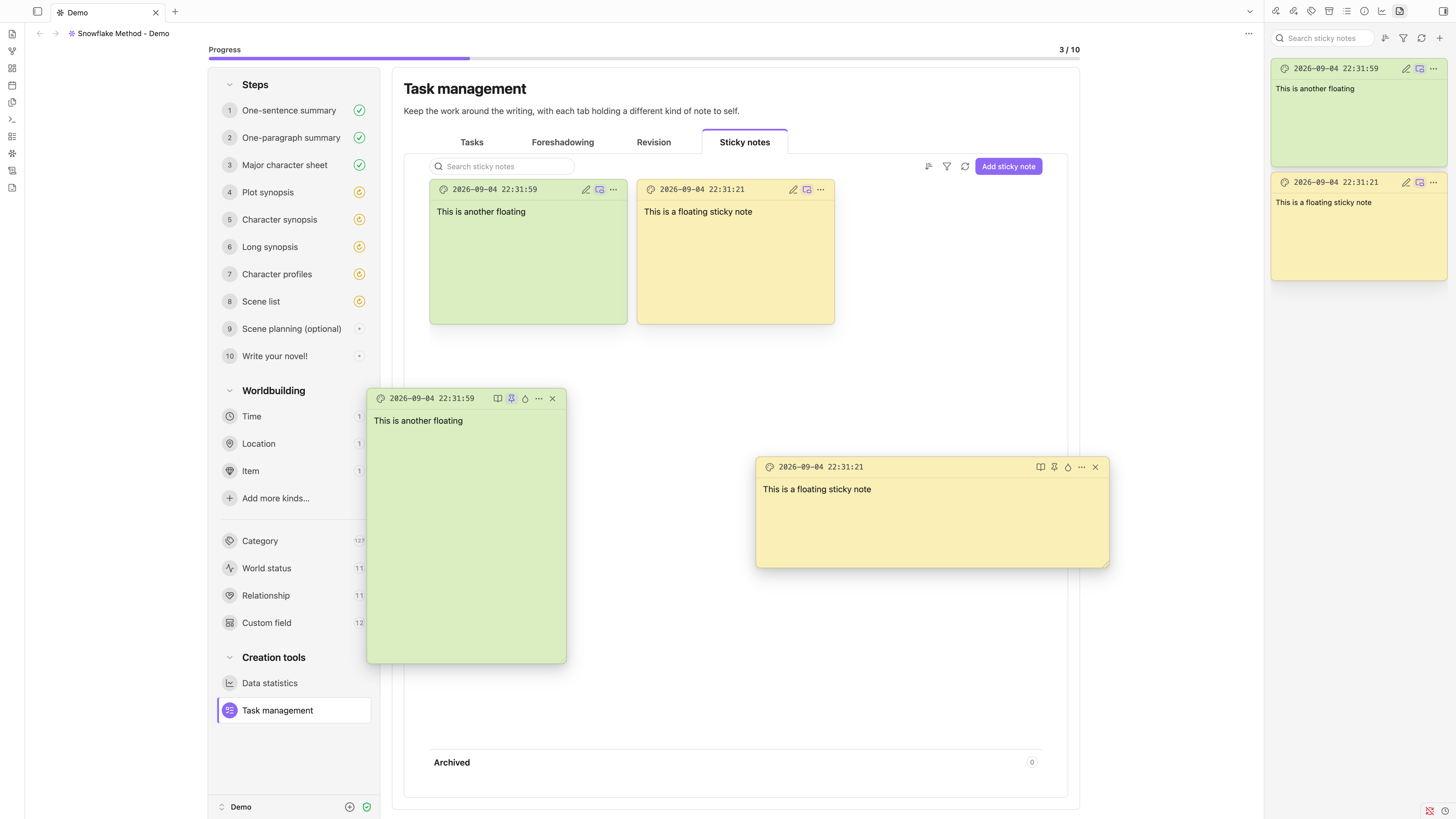Click the Add sticky note button

click(1008, 166)
